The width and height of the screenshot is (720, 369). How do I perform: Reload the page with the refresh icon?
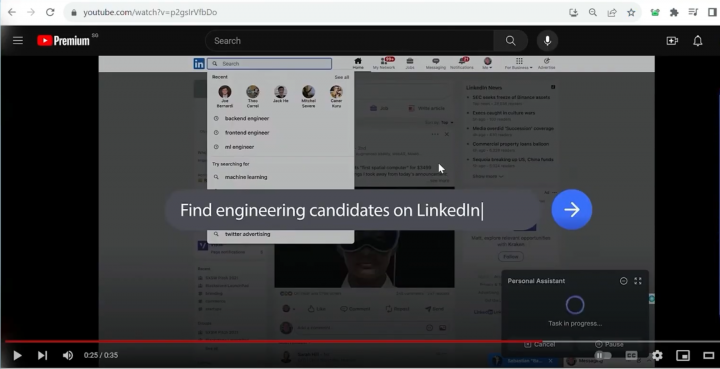[x=50, y=12]
